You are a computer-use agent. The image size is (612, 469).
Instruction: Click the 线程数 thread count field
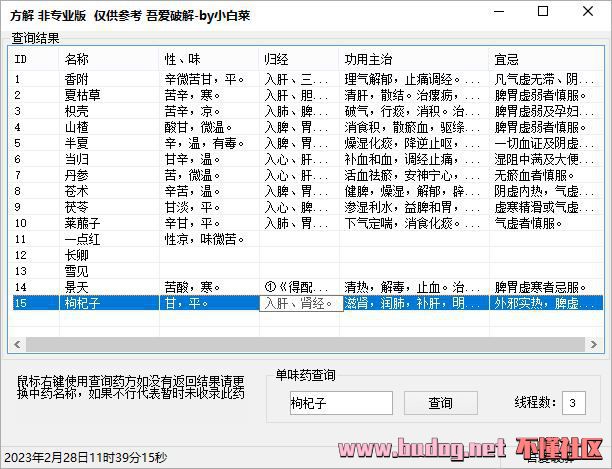pyautogui.click(x=574, y=403)
